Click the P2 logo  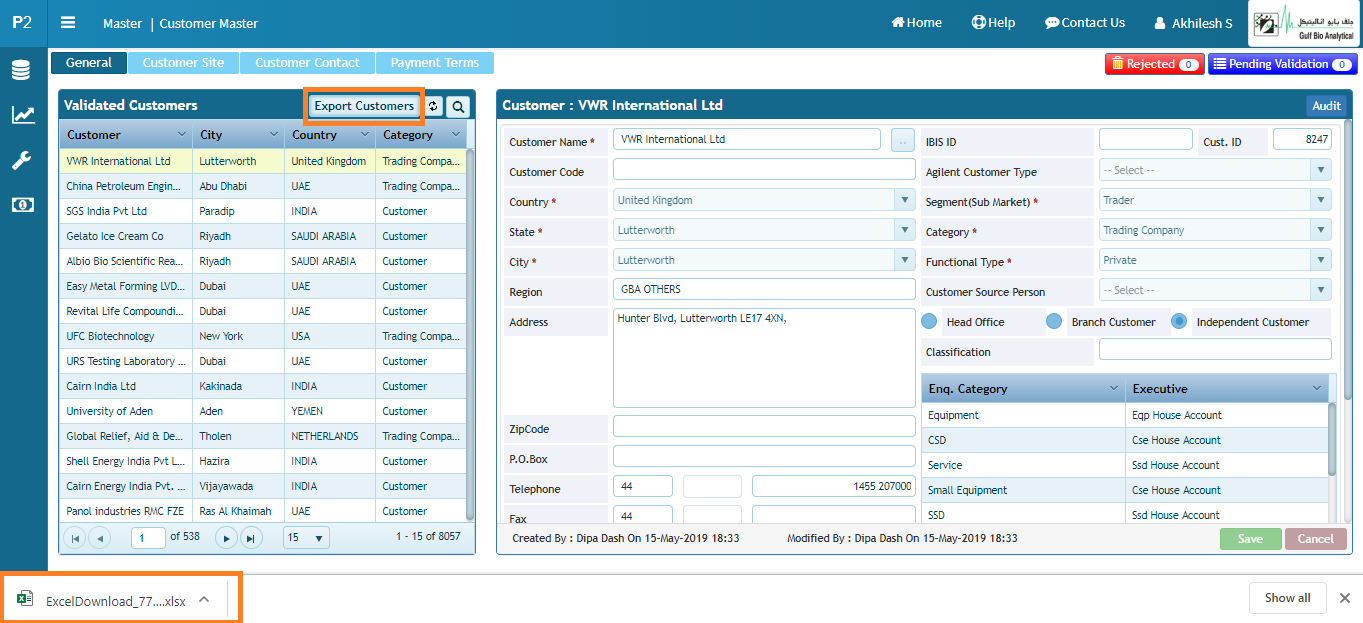pyautogui.click(x=22, y=22)
